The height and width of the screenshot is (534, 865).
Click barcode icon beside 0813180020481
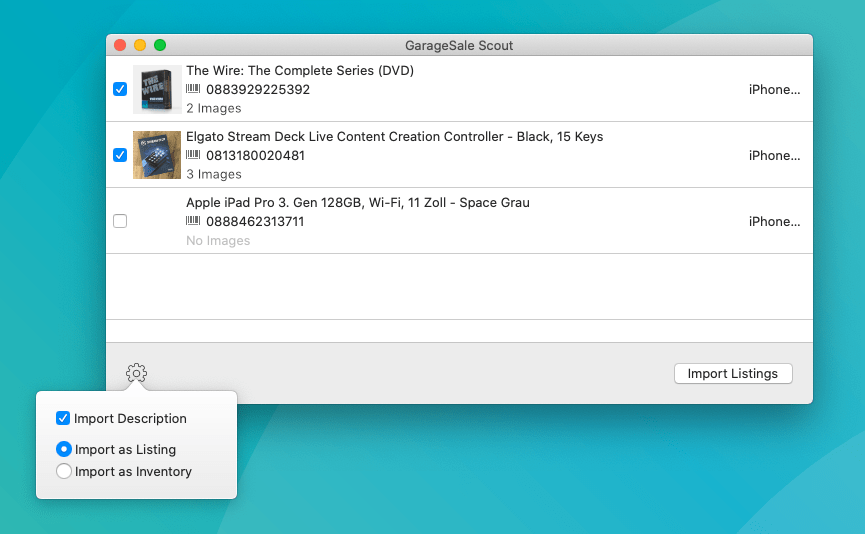pos(193,155)
